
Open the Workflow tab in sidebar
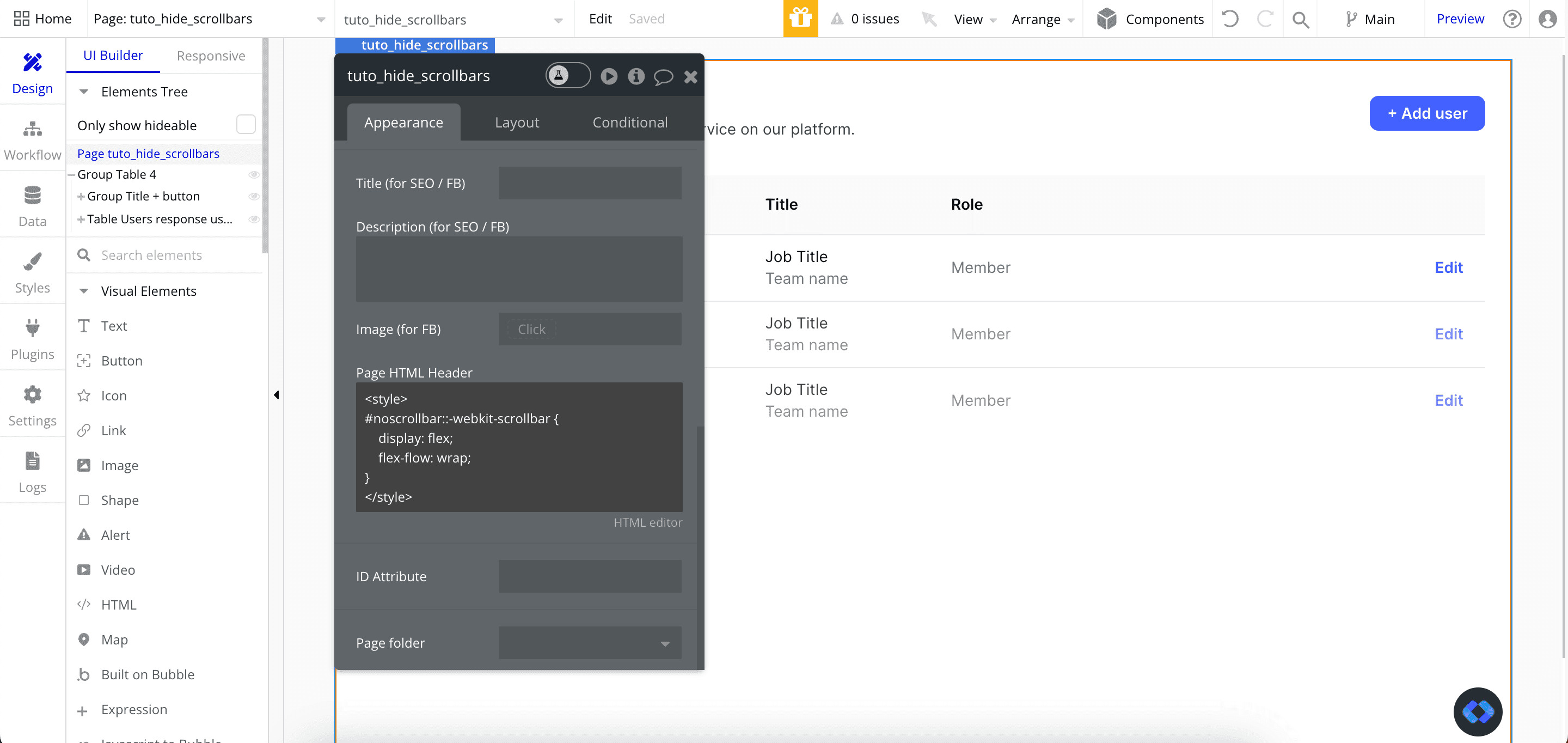(x=32, y=140)
